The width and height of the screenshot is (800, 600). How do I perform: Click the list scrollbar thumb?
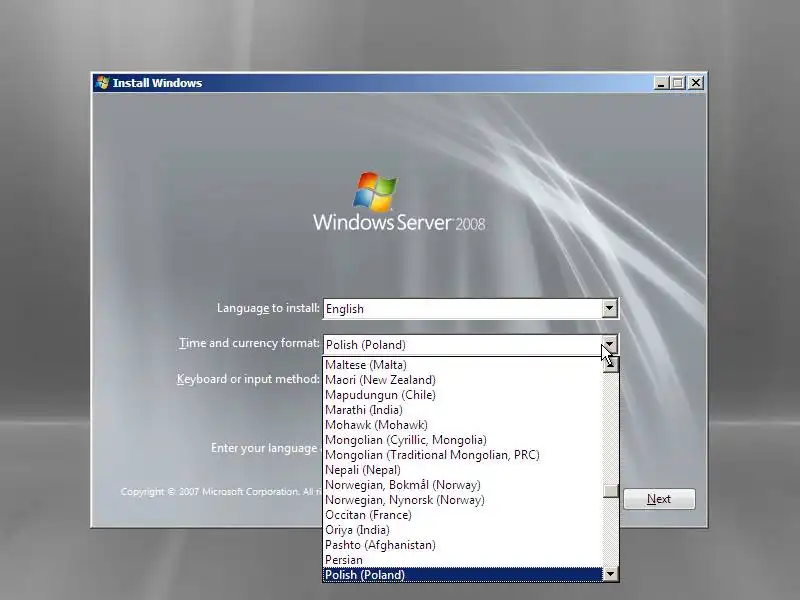click(611, 491)
